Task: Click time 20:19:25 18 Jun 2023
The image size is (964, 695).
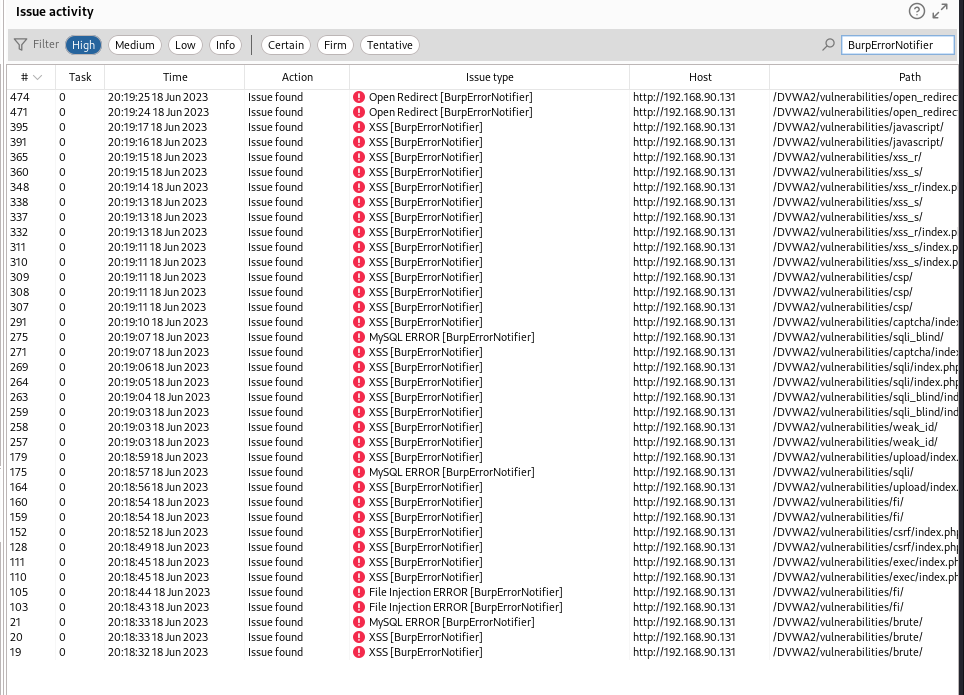Action: pos(158,97)
